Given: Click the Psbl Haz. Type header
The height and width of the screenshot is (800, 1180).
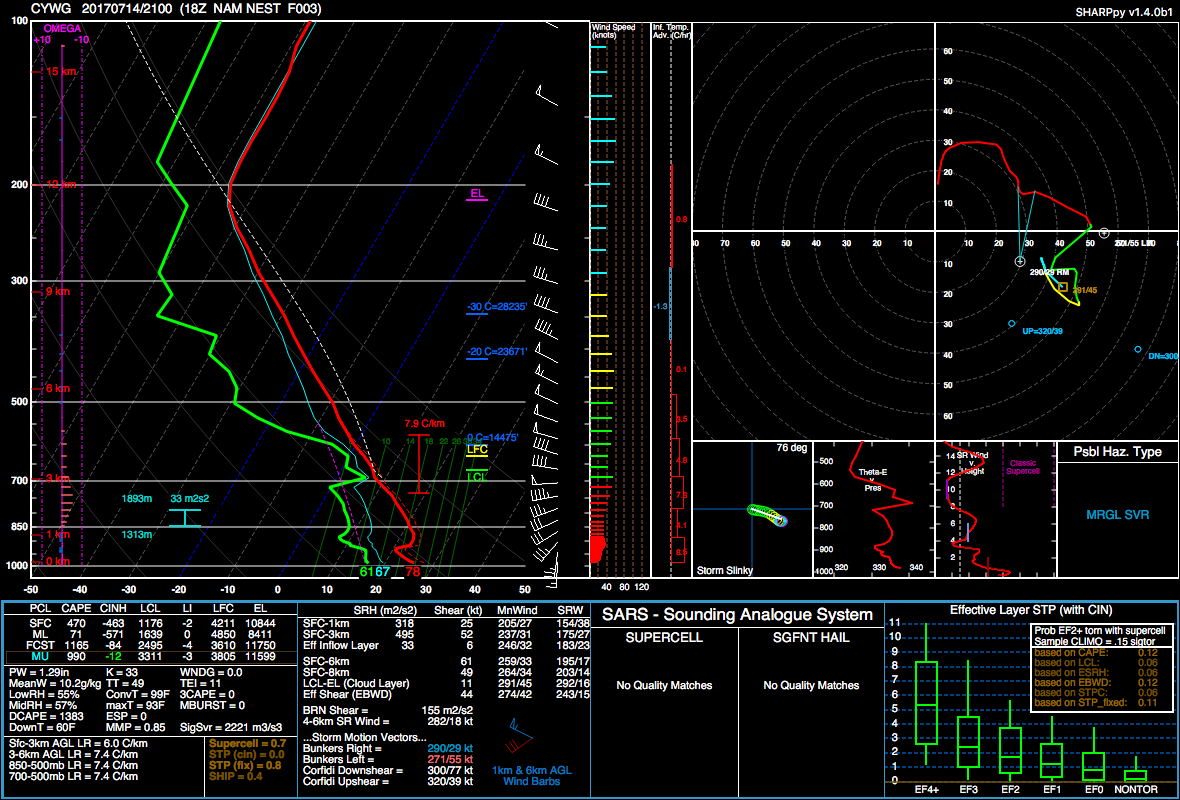Looking at the screenshot, I should (x=1117, y=452).
